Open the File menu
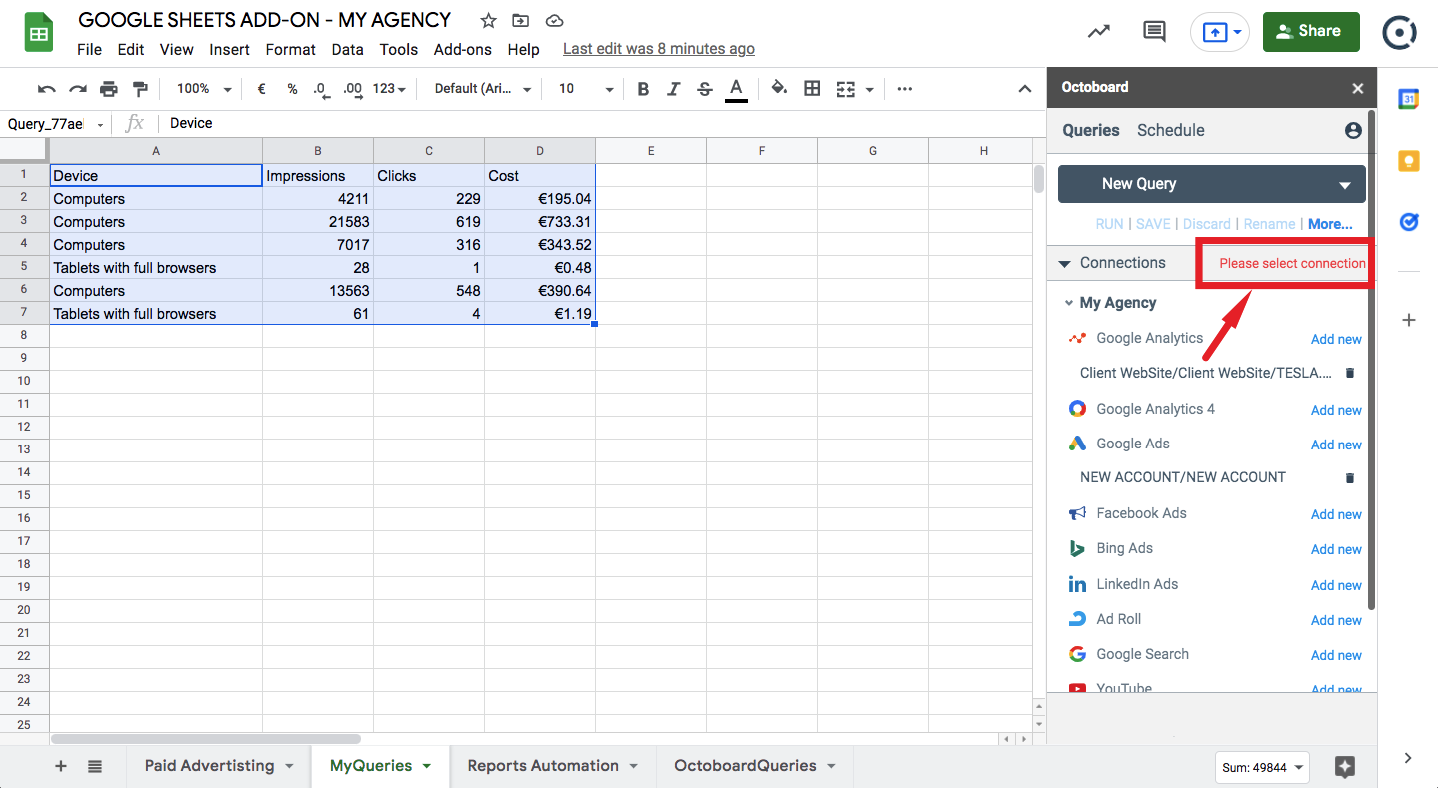The height and width of the screenshot is (788, 1438). [89, 49]
